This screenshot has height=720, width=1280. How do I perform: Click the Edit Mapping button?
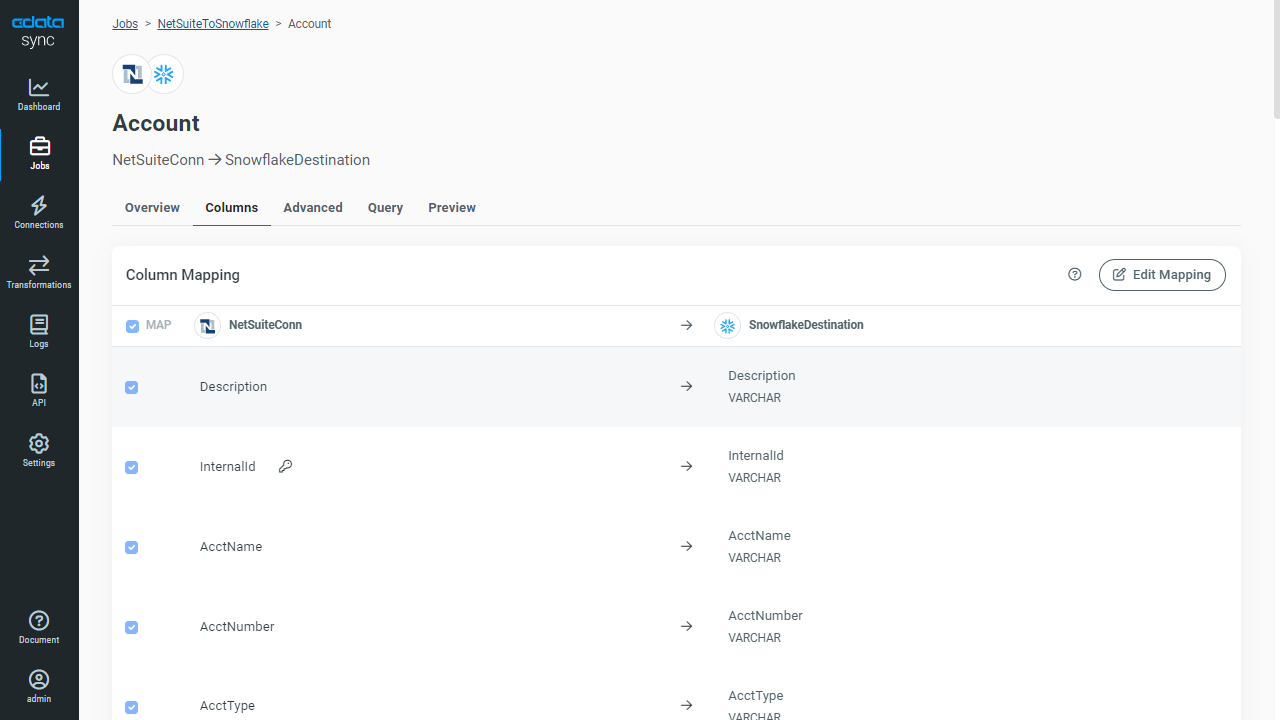[1162, 275]
